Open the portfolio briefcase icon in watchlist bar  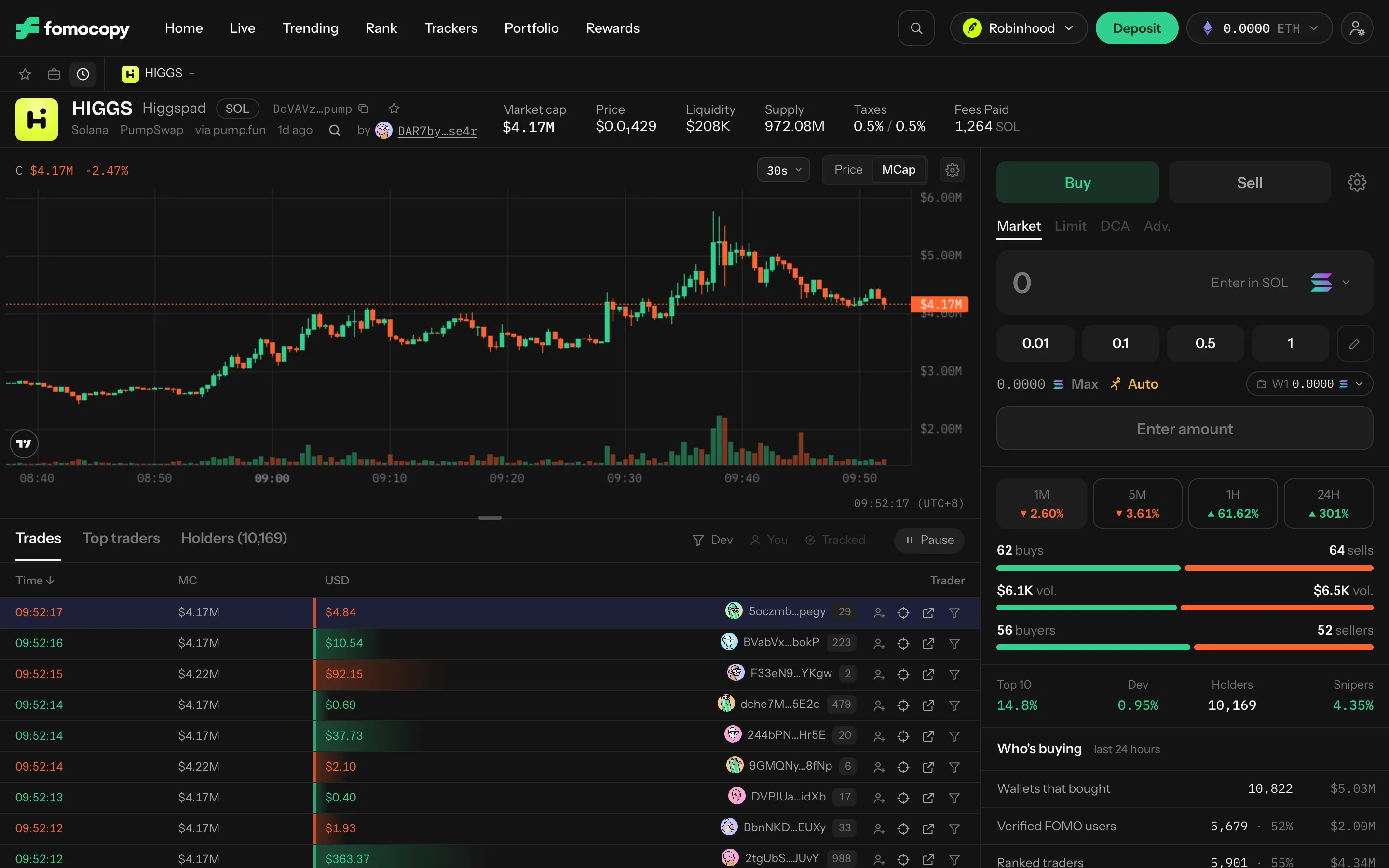[x=54, y=74]
